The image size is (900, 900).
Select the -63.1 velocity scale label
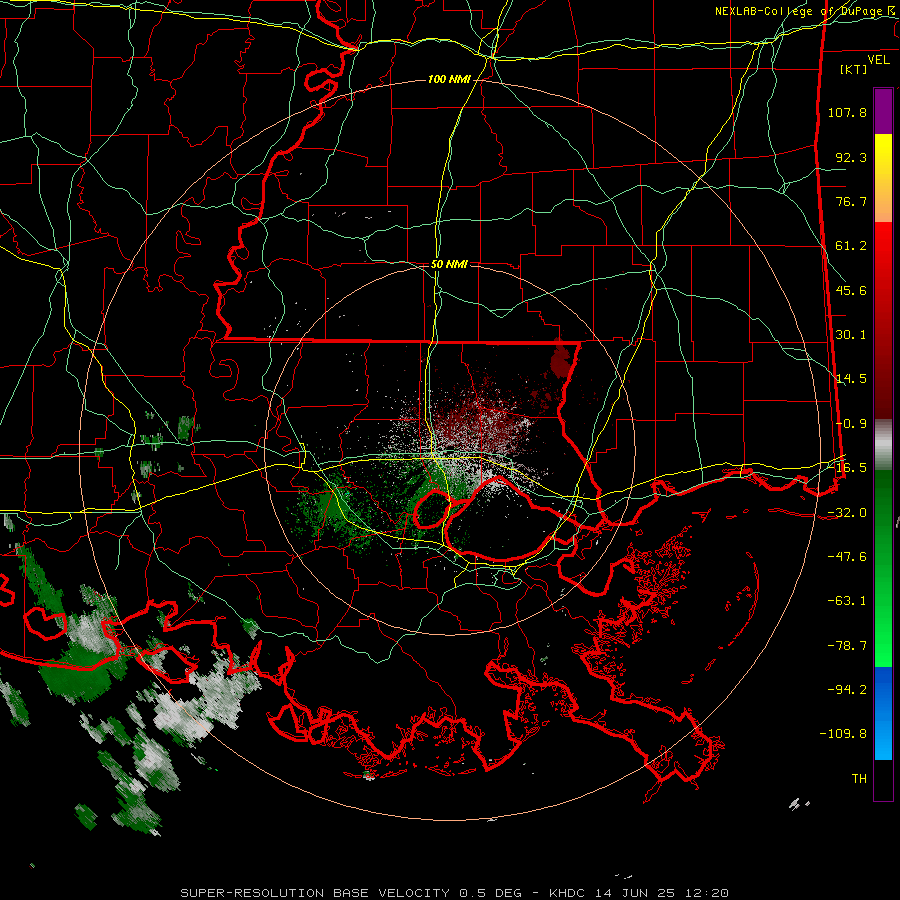pyautogui.click(x=847, y=601)
